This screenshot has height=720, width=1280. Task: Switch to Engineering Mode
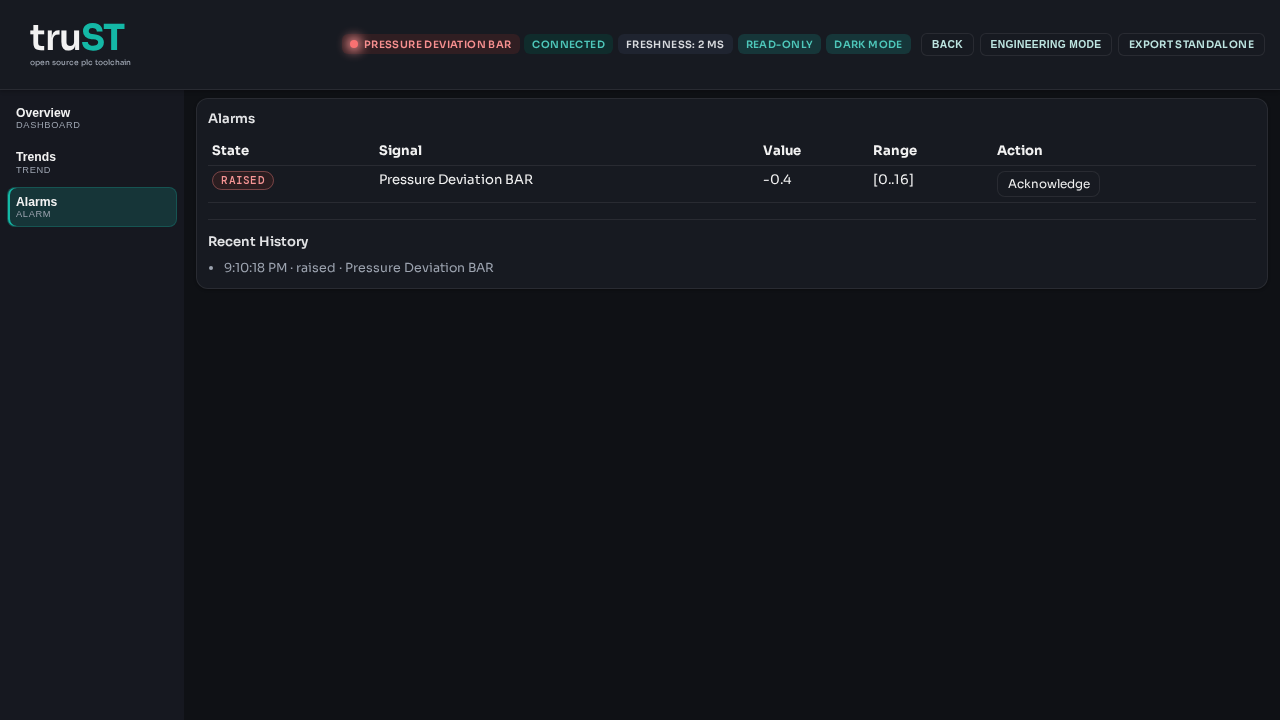(x=1045, y=44)
